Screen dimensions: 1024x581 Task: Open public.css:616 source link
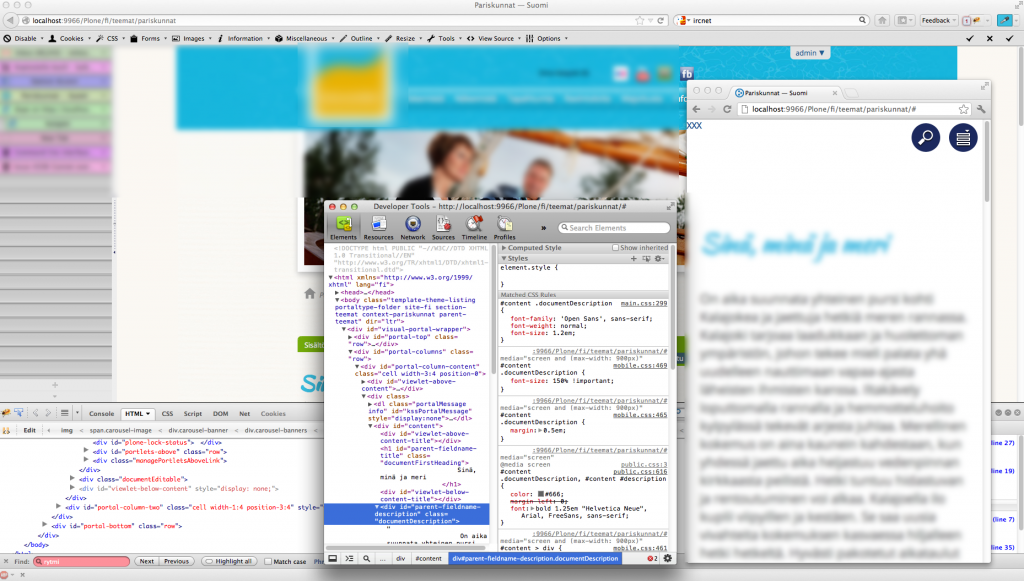pos(640,471)
